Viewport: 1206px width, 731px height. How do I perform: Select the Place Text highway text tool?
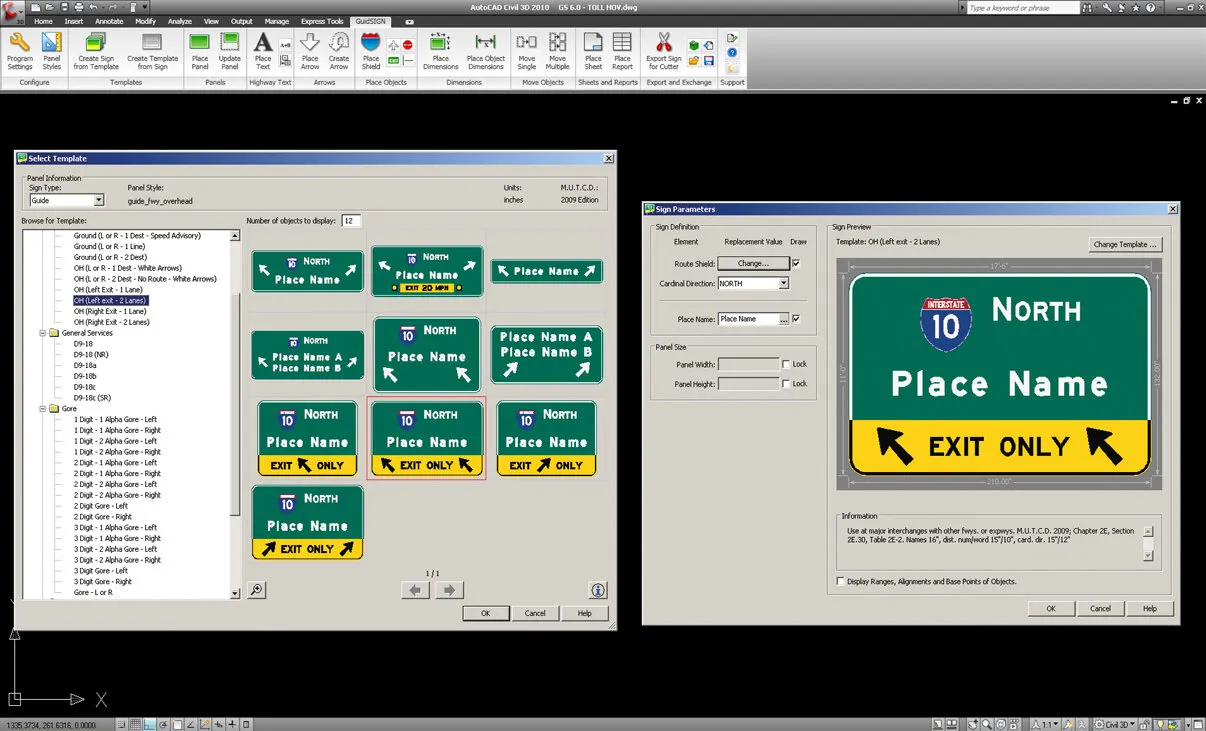(263, 51)
